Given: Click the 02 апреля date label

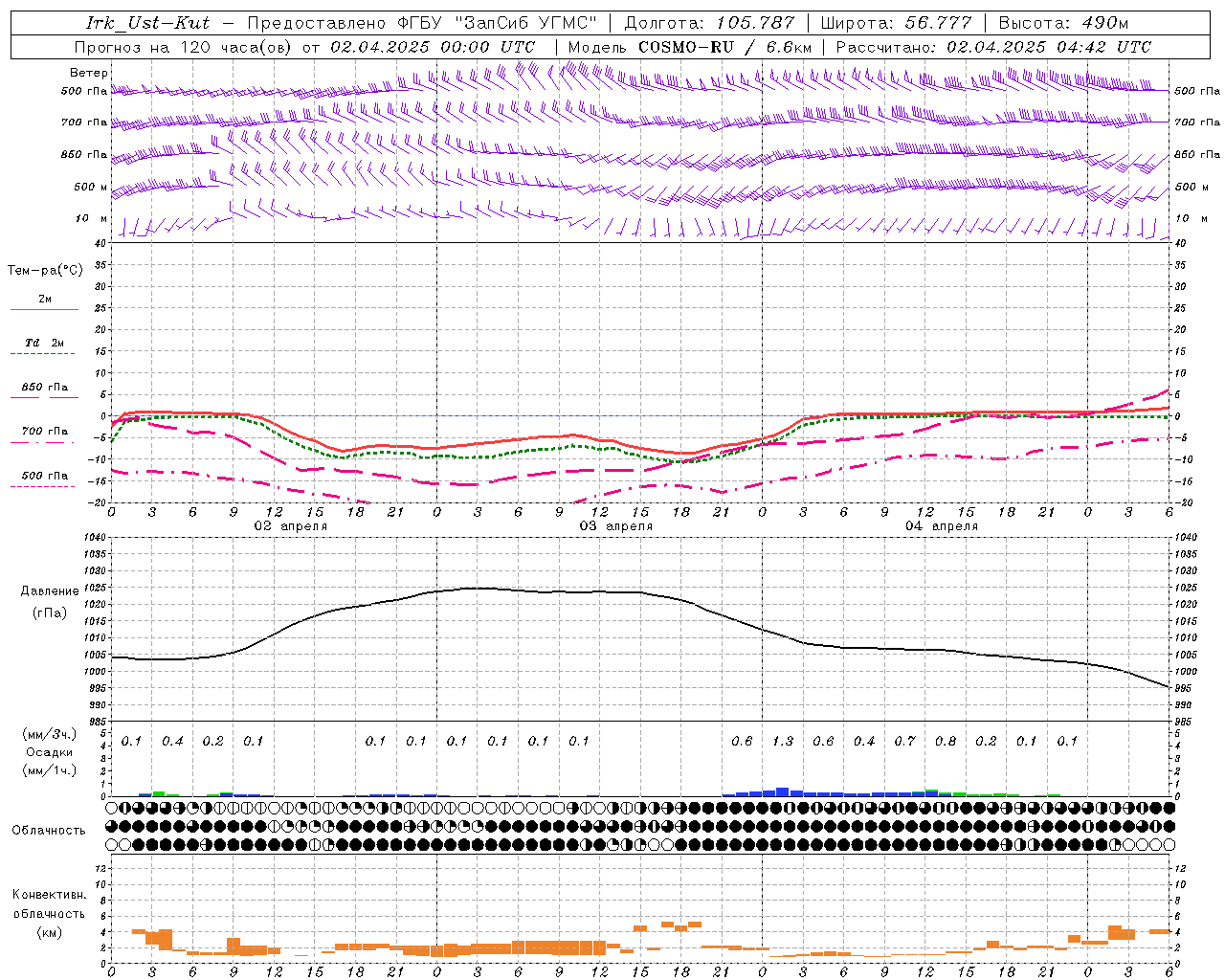Looking at the screenshot, I should [290, 526].
